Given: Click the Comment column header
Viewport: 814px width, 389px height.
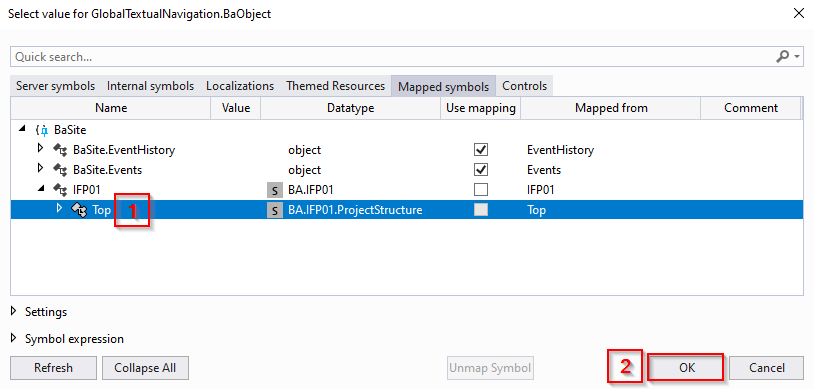Looking at the screenshot, I should coord(751,108).
